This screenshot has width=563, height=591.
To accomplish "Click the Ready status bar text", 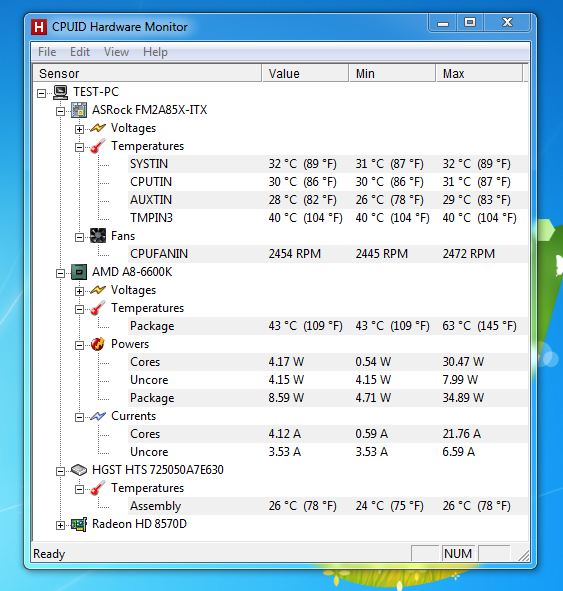I will point(49,554).
